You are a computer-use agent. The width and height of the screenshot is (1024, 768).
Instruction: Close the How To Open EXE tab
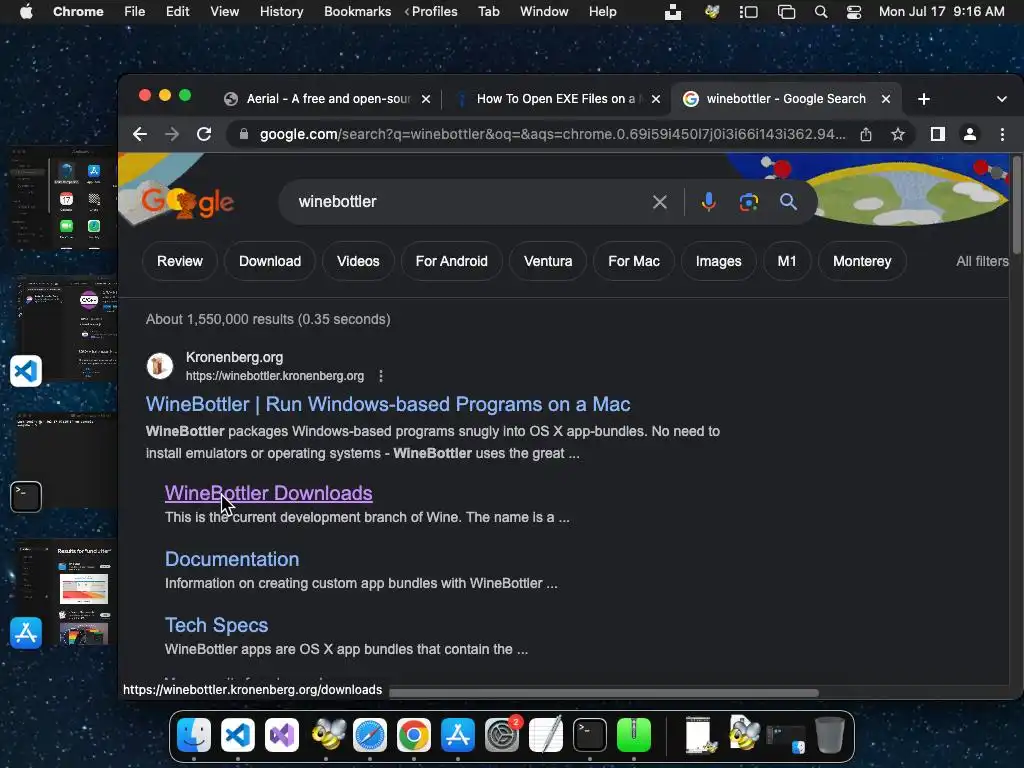point(656,99)
